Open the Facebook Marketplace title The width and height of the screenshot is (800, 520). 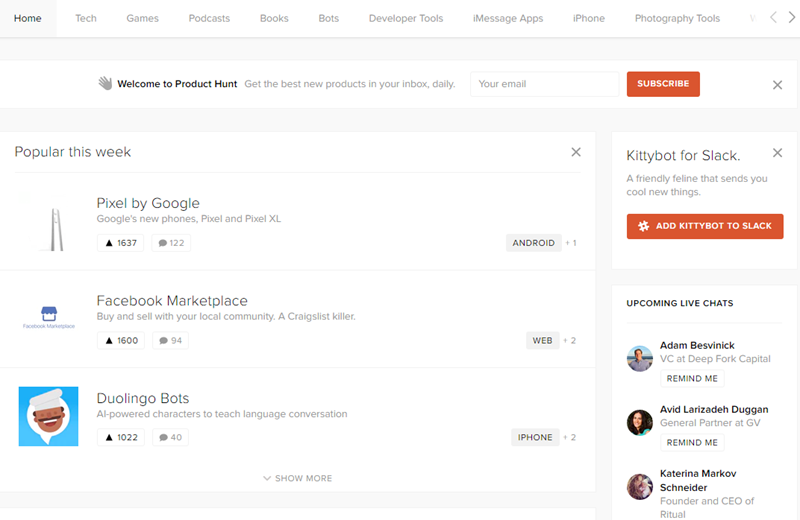172,301
